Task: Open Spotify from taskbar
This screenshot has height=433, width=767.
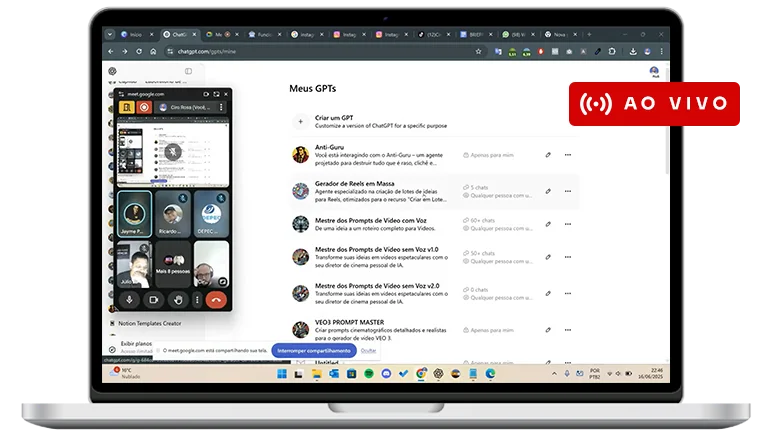Action: coord(369,374)
